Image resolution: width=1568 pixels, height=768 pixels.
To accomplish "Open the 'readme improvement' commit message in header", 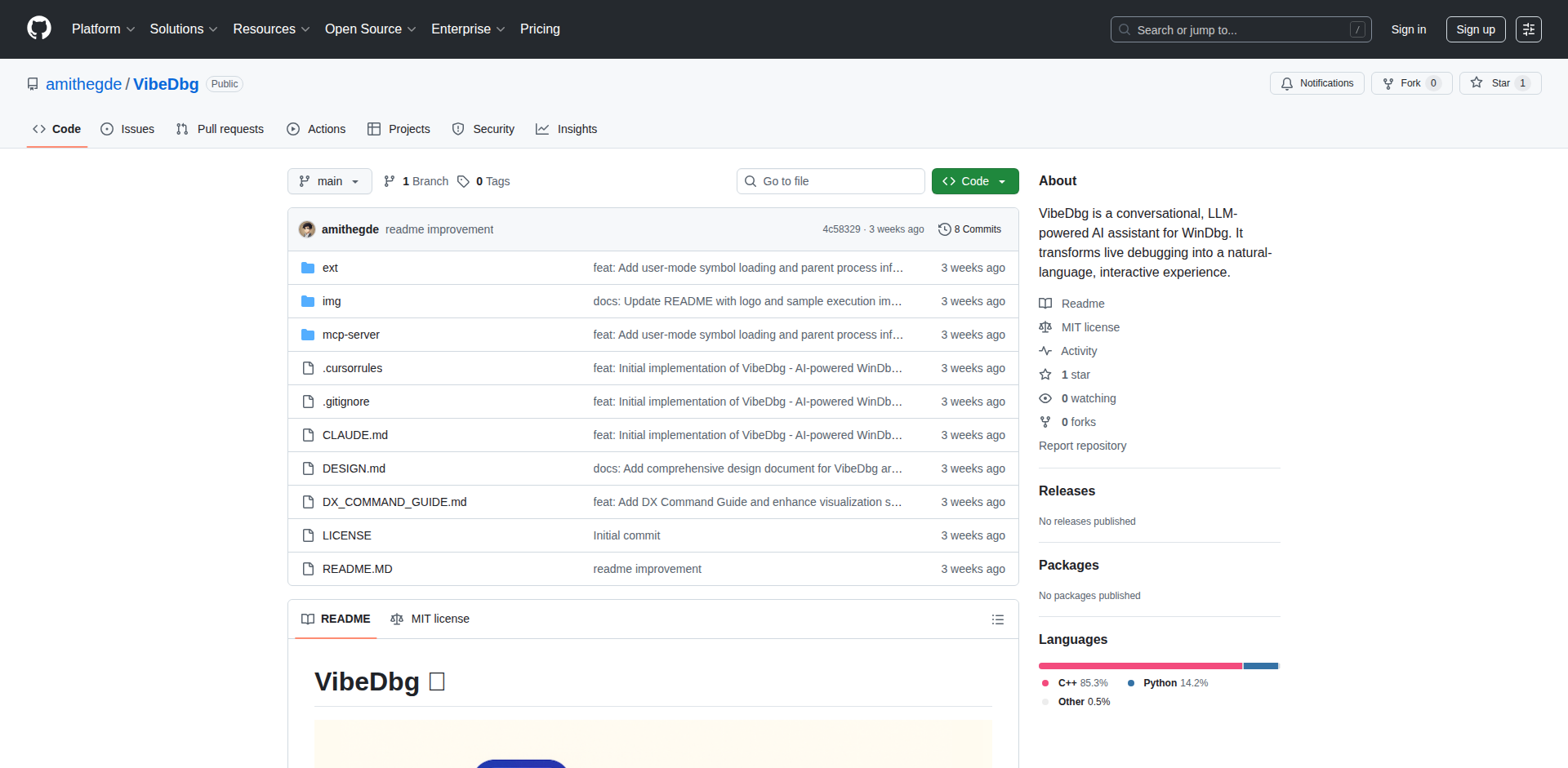I will [439, 229].
